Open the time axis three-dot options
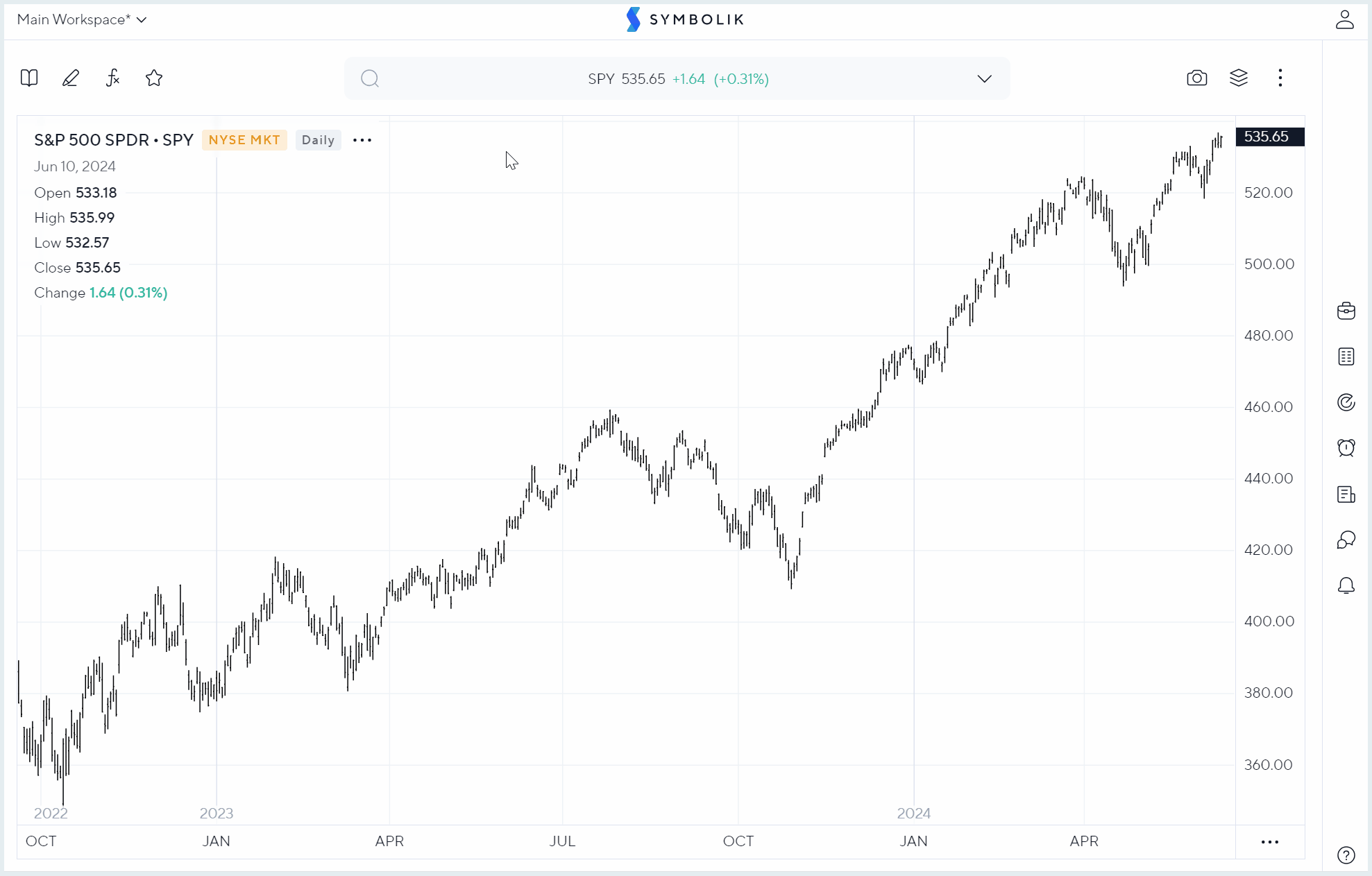Screen dimensions: 1372x876 (x=1270, y=842)
